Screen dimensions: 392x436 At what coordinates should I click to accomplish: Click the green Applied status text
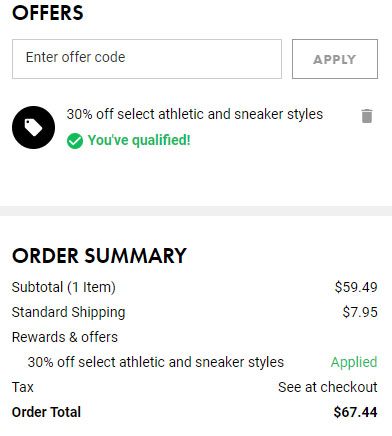pyautogui.click(x=354, y=362)
